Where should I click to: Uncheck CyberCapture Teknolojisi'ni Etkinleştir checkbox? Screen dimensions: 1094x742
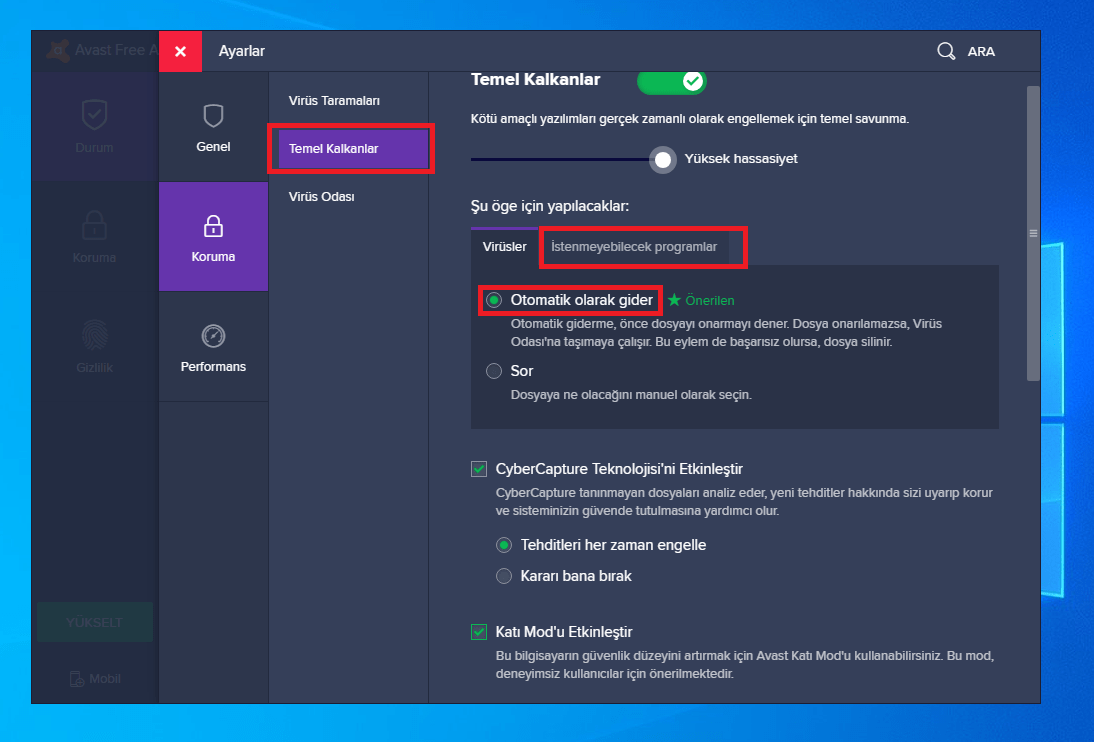[x=479, y=469]
